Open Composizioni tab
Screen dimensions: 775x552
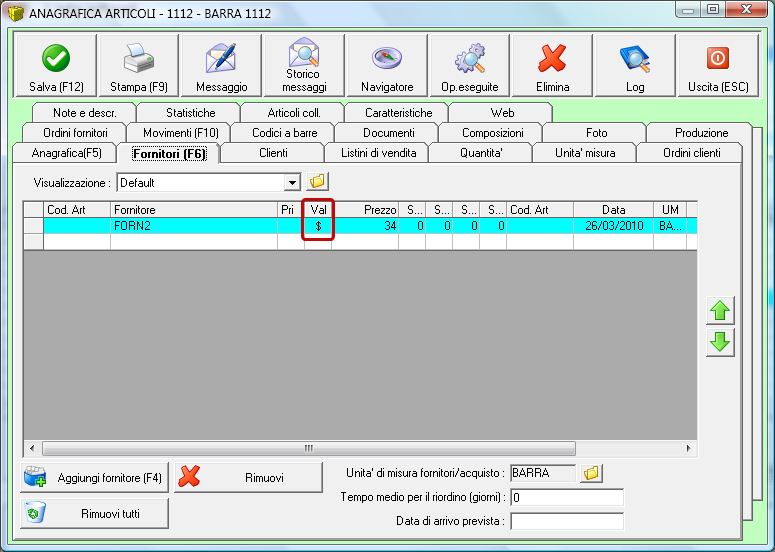point(492,132)
